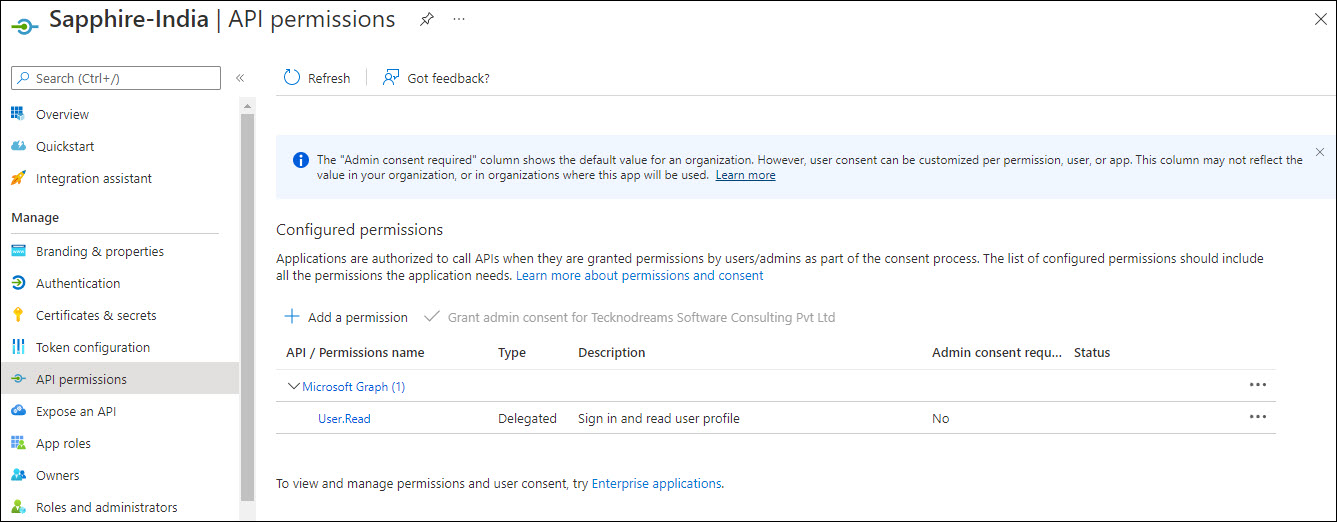Open more options for the Microsoft Graph row
The width and height of the screenshot is (1337, 522).
(x=1257, y=385)
